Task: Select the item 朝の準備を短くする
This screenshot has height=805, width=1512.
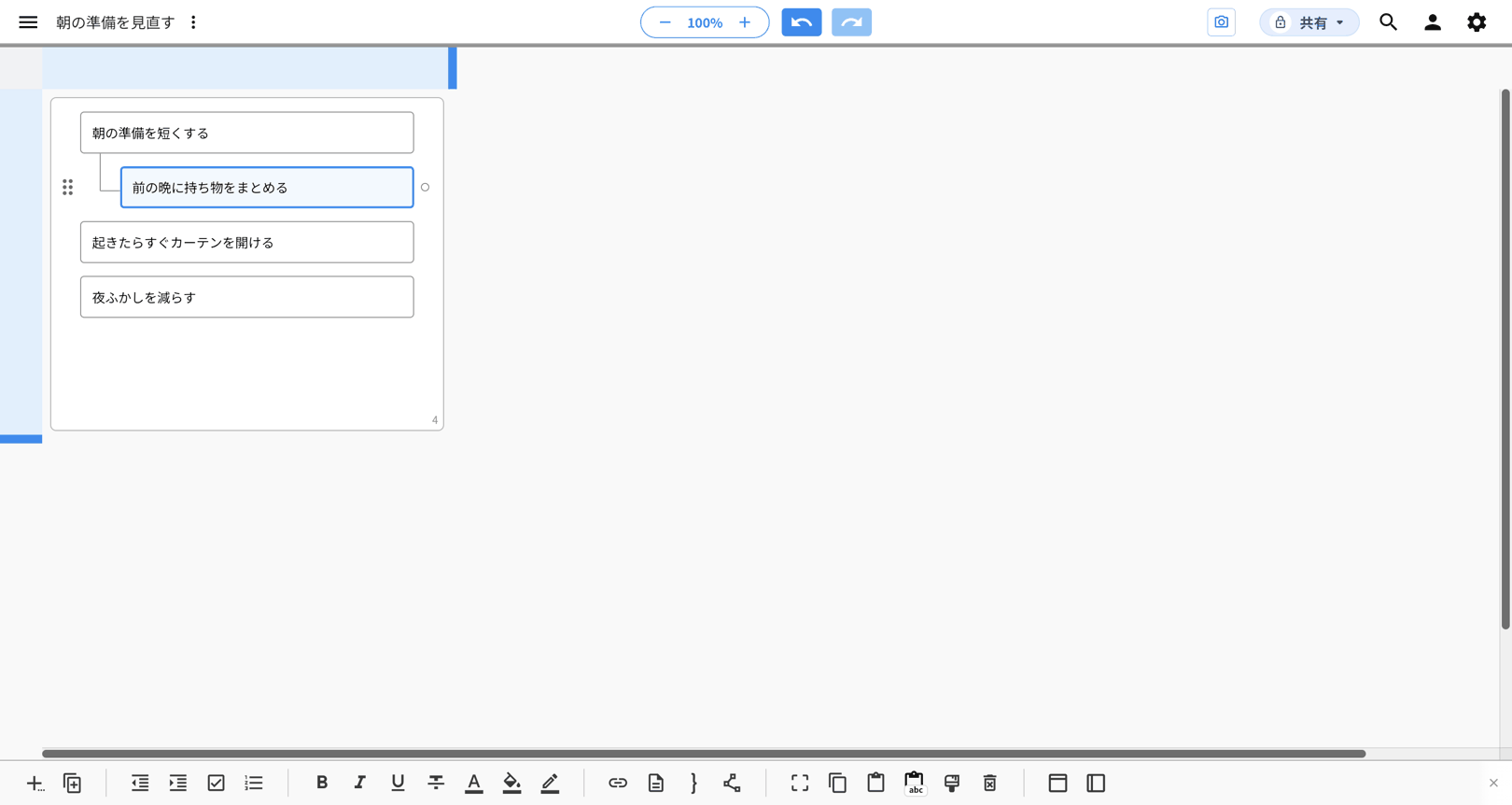Action: tap(247, 133)
